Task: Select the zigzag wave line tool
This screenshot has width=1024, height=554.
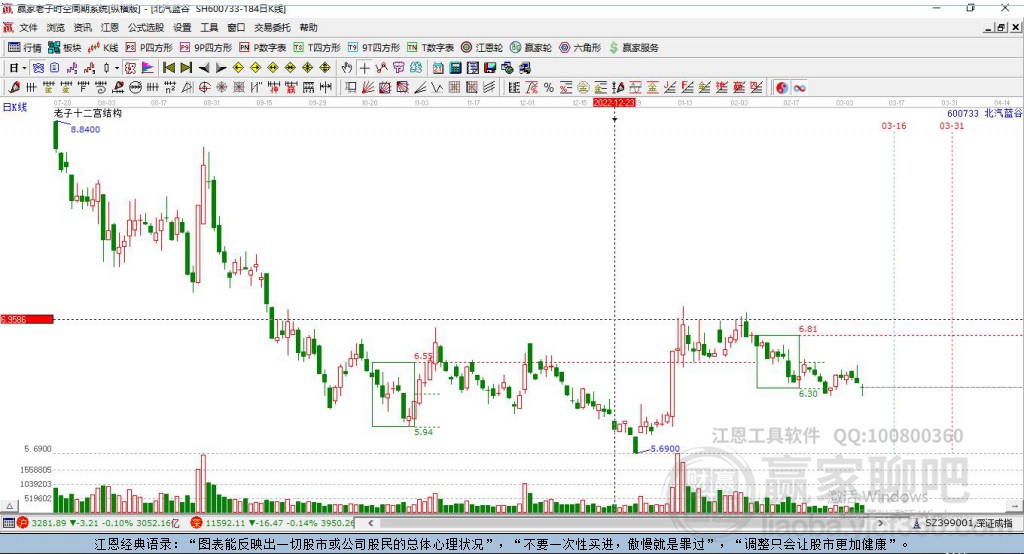Action: pos(436,88)
